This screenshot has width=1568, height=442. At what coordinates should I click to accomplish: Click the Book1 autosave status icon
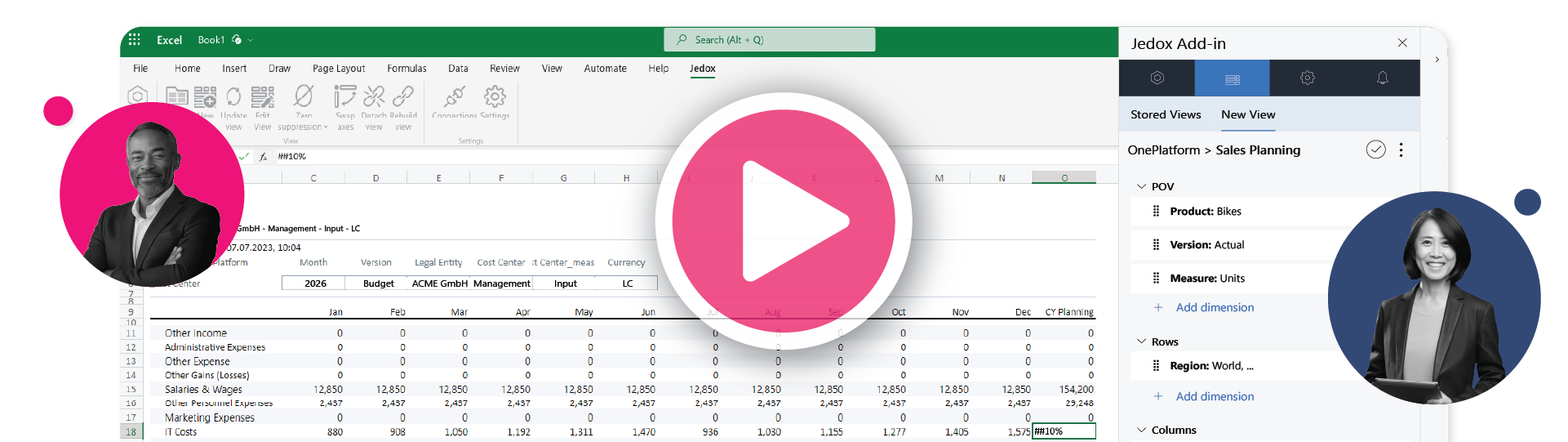click(x=237, y=39)
